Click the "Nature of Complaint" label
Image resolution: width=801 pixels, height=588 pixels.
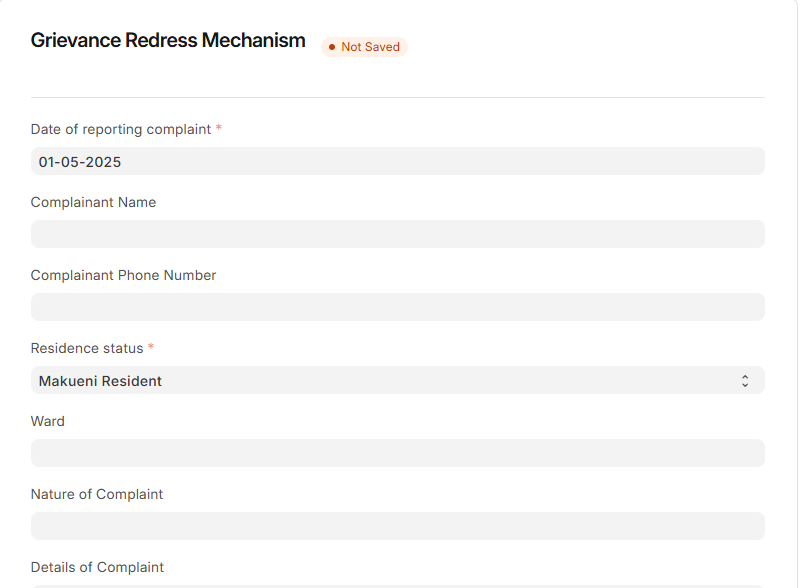coord(97,494)
